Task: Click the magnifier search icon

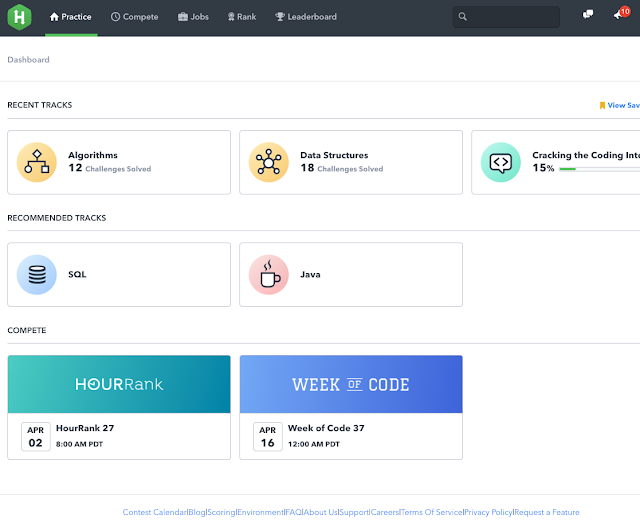Action: pyautogui.click(x=462, y=17)
